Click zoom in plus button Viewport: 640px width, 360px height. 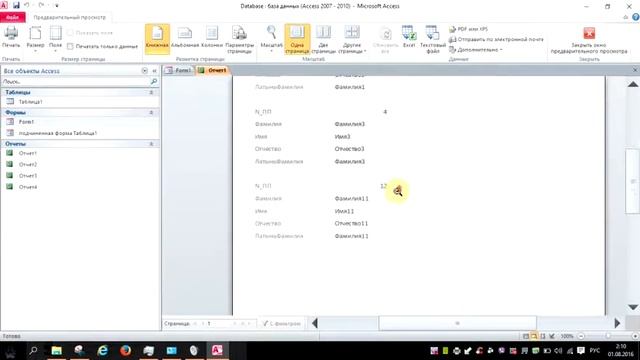coord(635,336)
